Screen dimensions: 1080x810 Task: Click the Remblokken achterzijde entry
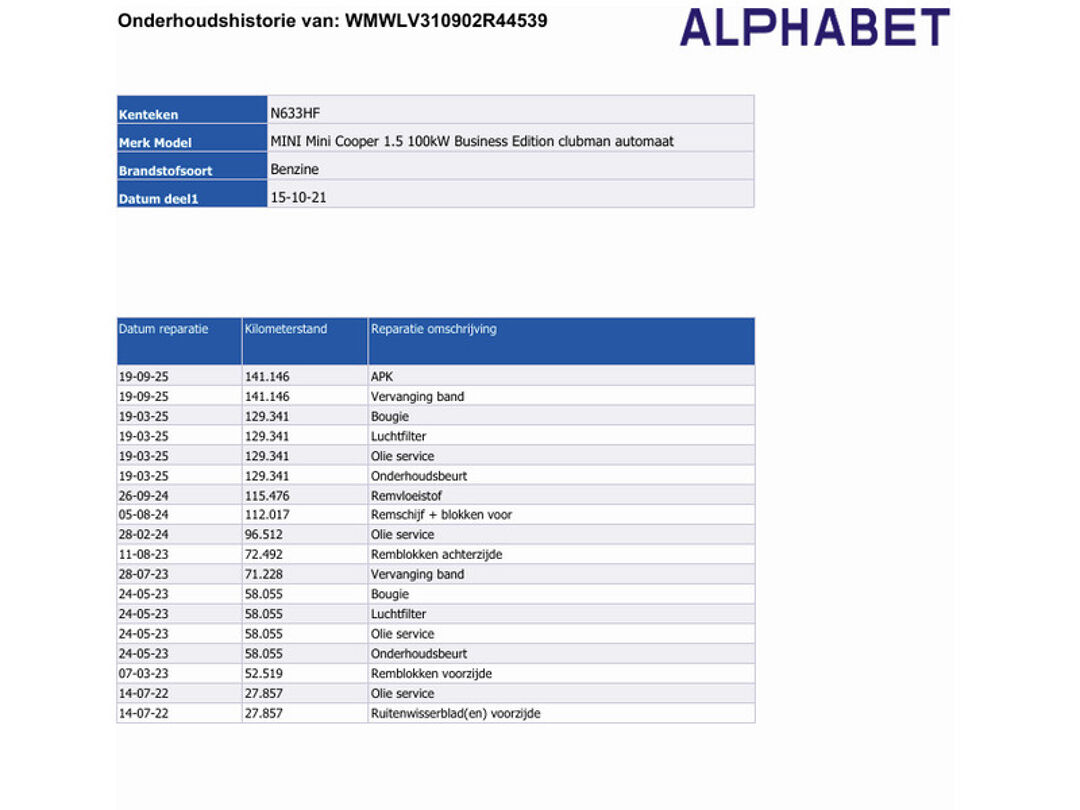[x=436, y=554]
